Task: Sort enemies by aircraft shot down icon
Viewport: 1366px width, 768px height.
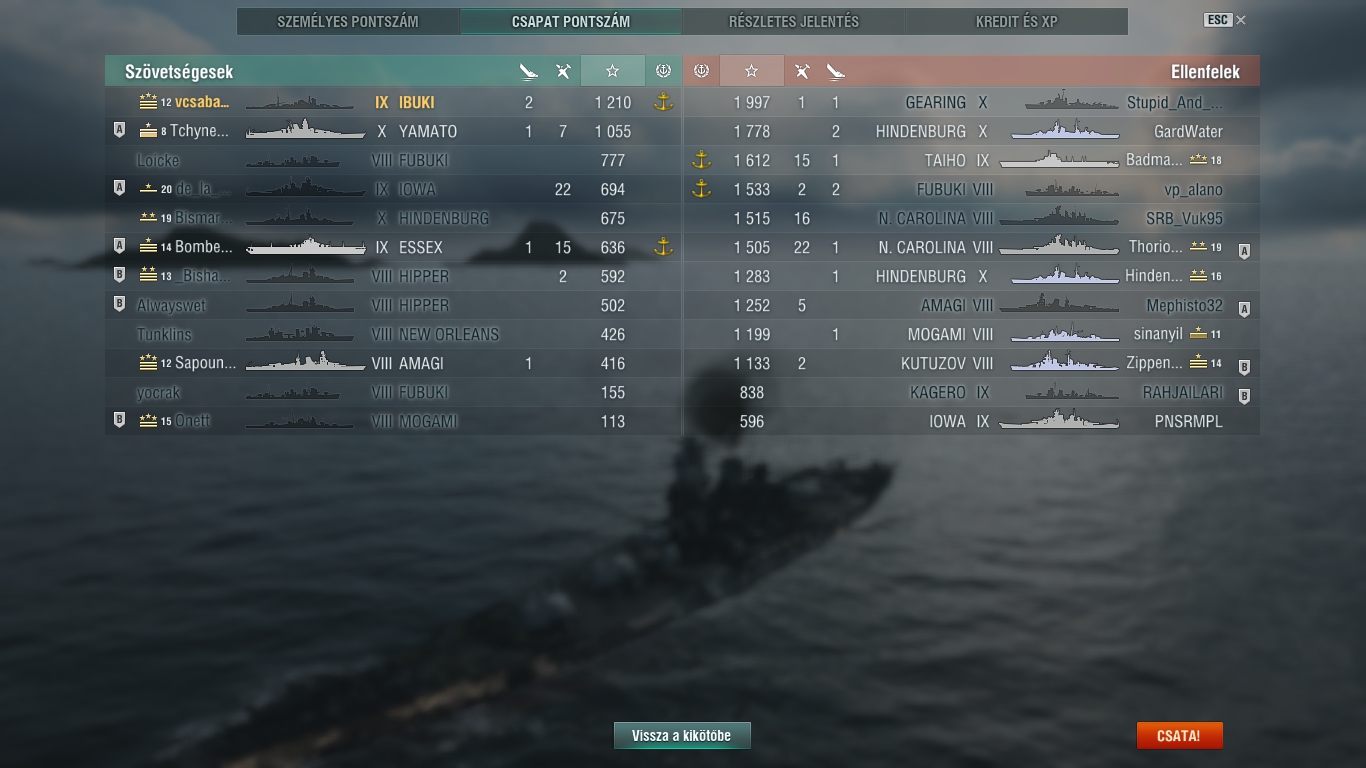Action: click(x=801, y=71)
